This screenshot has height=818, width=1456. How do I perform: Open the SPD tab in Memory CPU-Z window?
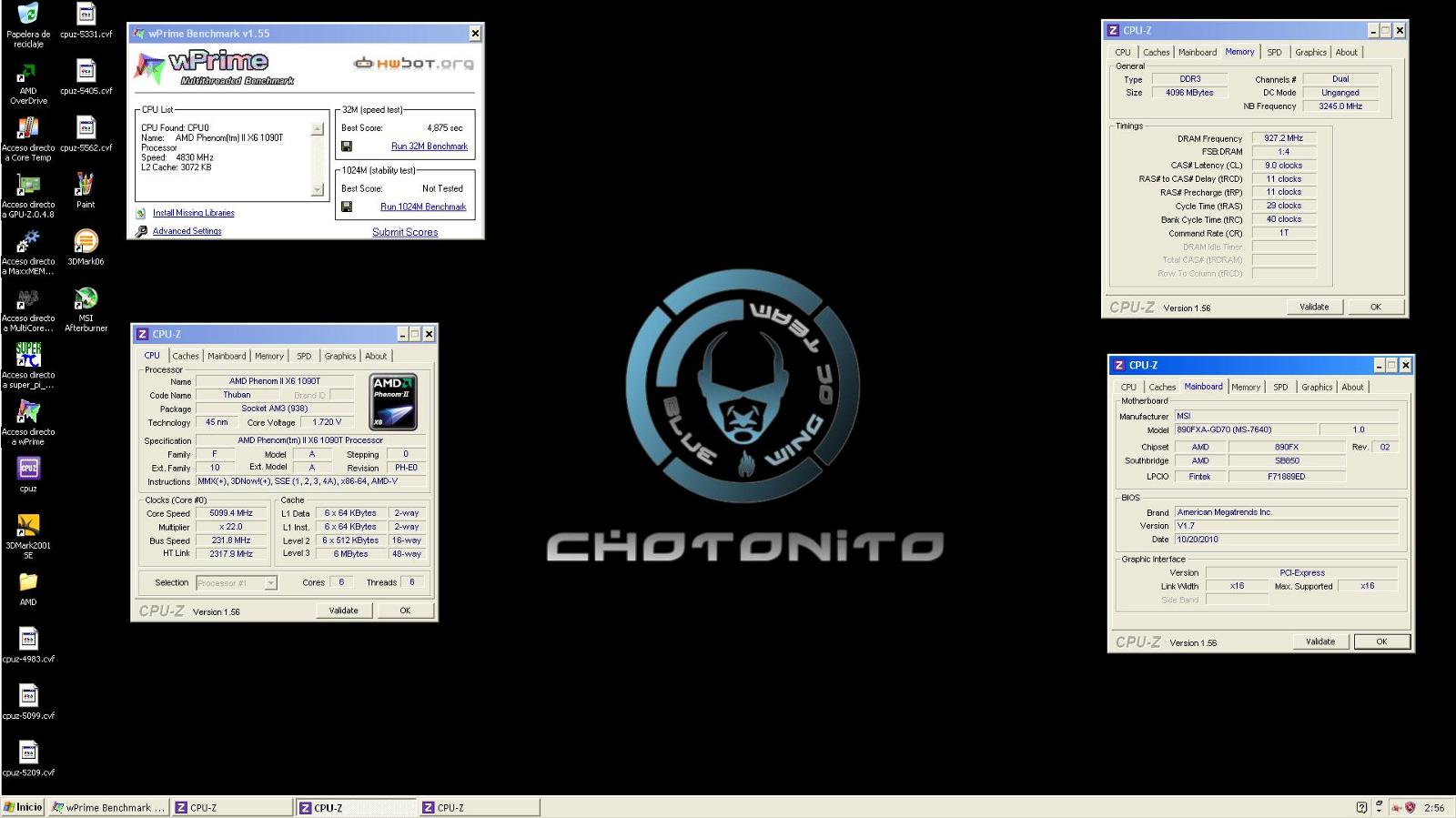point(1274,53)
